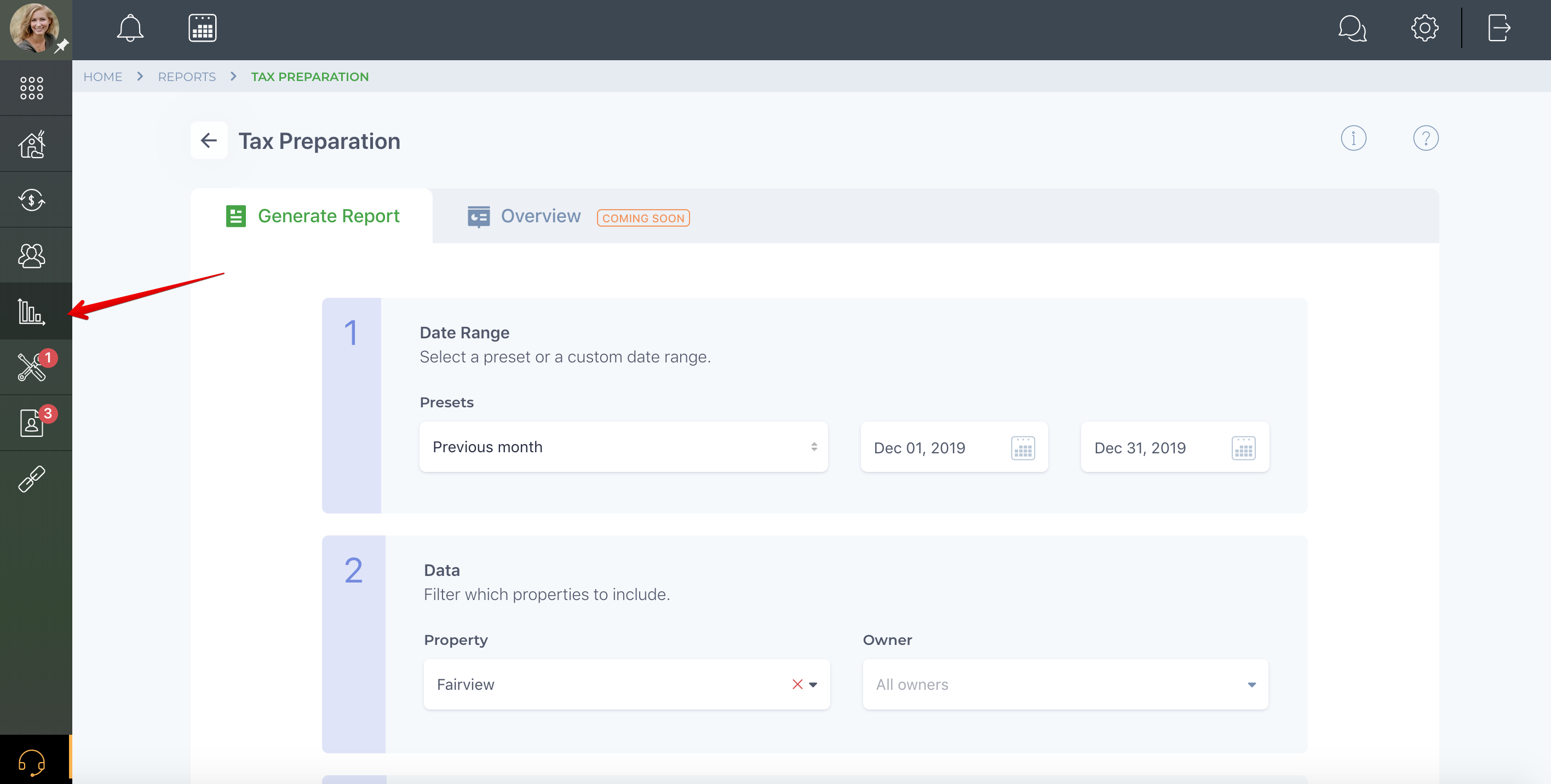Open the calendar icon in top bar
This screenshot has width=1551, height=784.
click(x=202, y=28)
